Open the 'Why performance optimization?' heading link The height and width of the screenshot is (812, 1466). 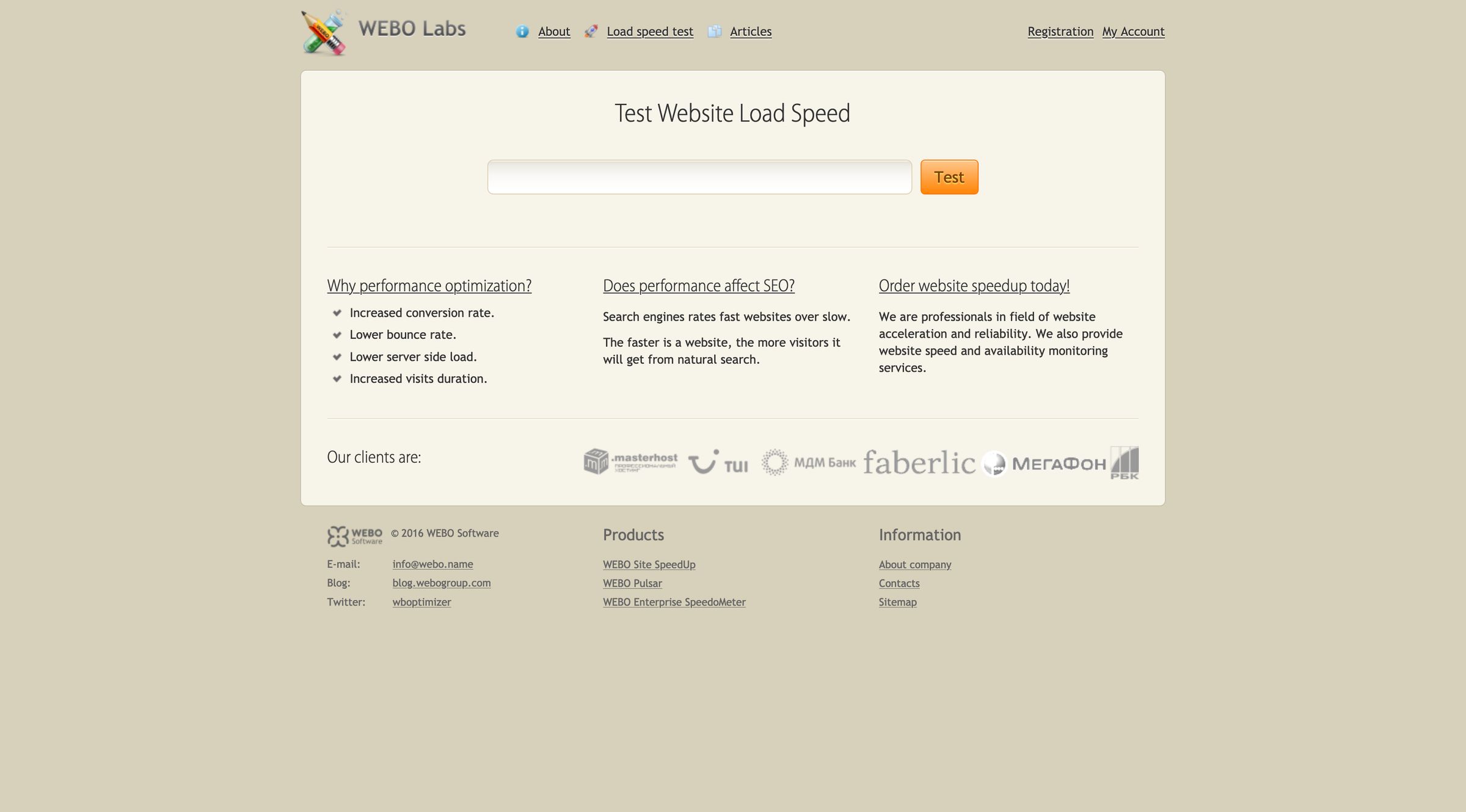[429, 286]
